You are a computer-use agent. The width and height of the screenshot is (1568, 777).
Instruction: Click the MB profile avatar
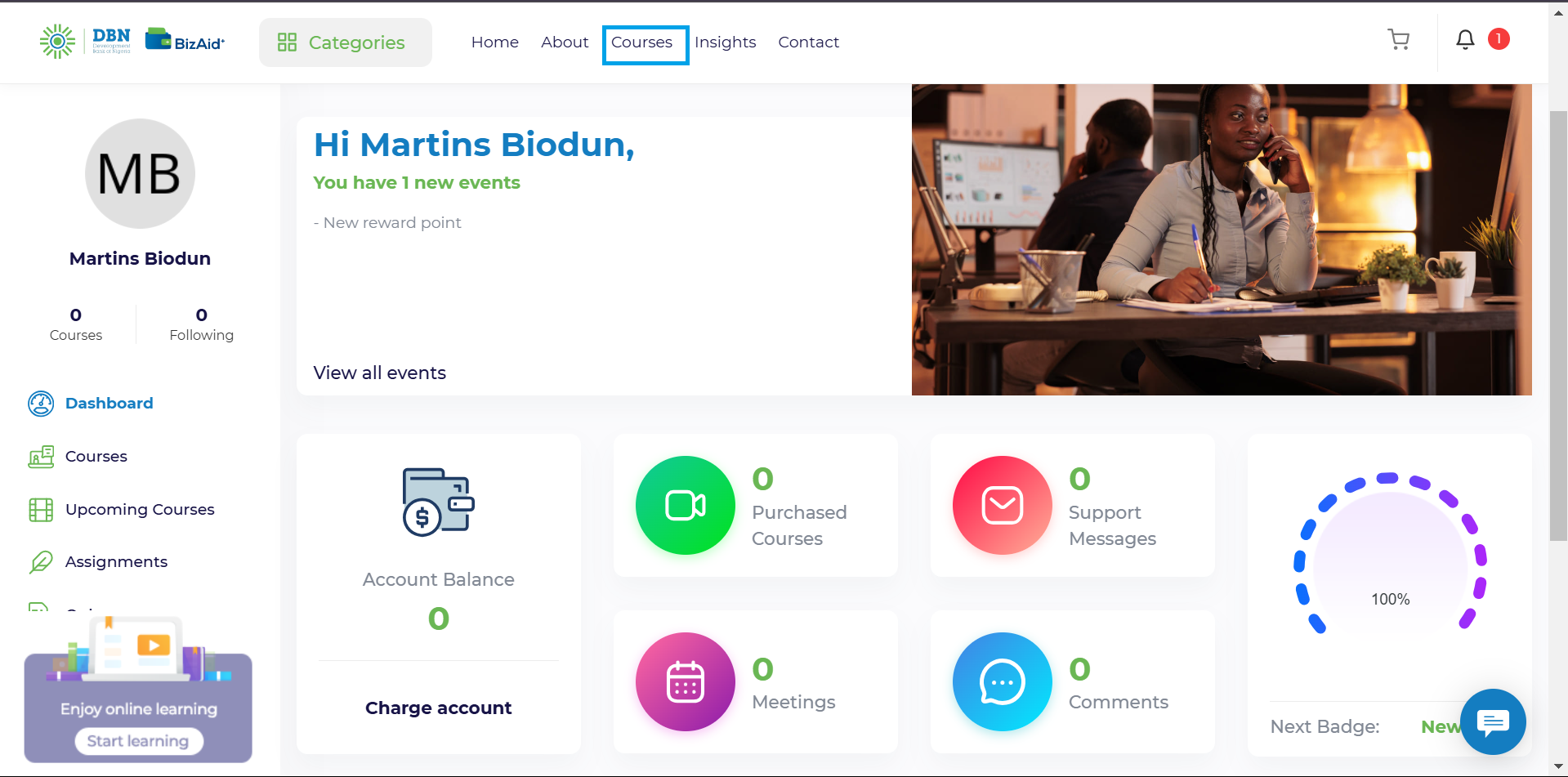[x=140, y=173]
